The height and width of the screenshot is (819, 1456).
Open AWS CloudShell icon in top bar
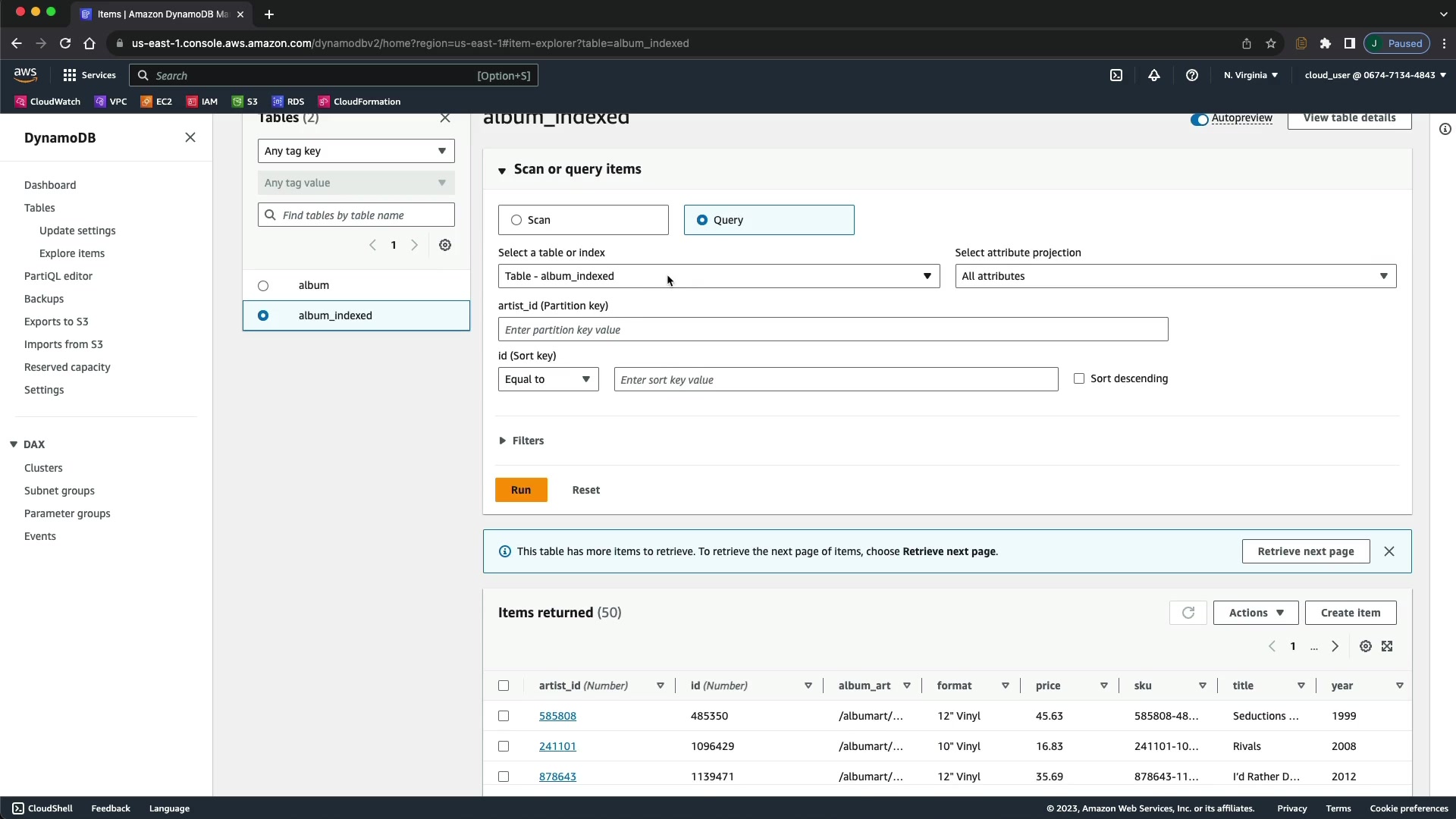click(x=1116, y=75)
